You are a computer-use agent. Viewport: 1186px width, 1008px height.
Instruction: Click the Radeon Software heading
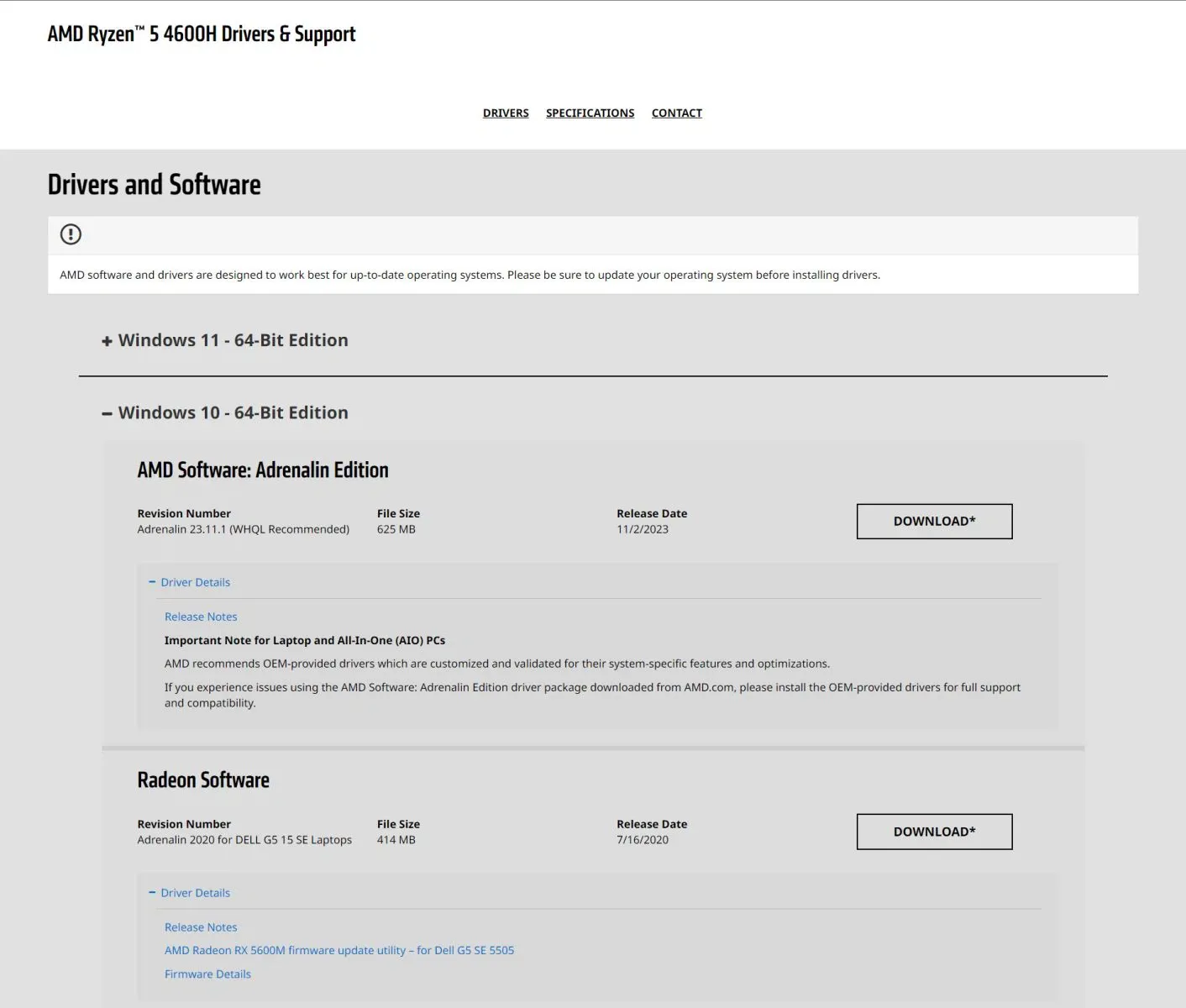tap(203, 780)
